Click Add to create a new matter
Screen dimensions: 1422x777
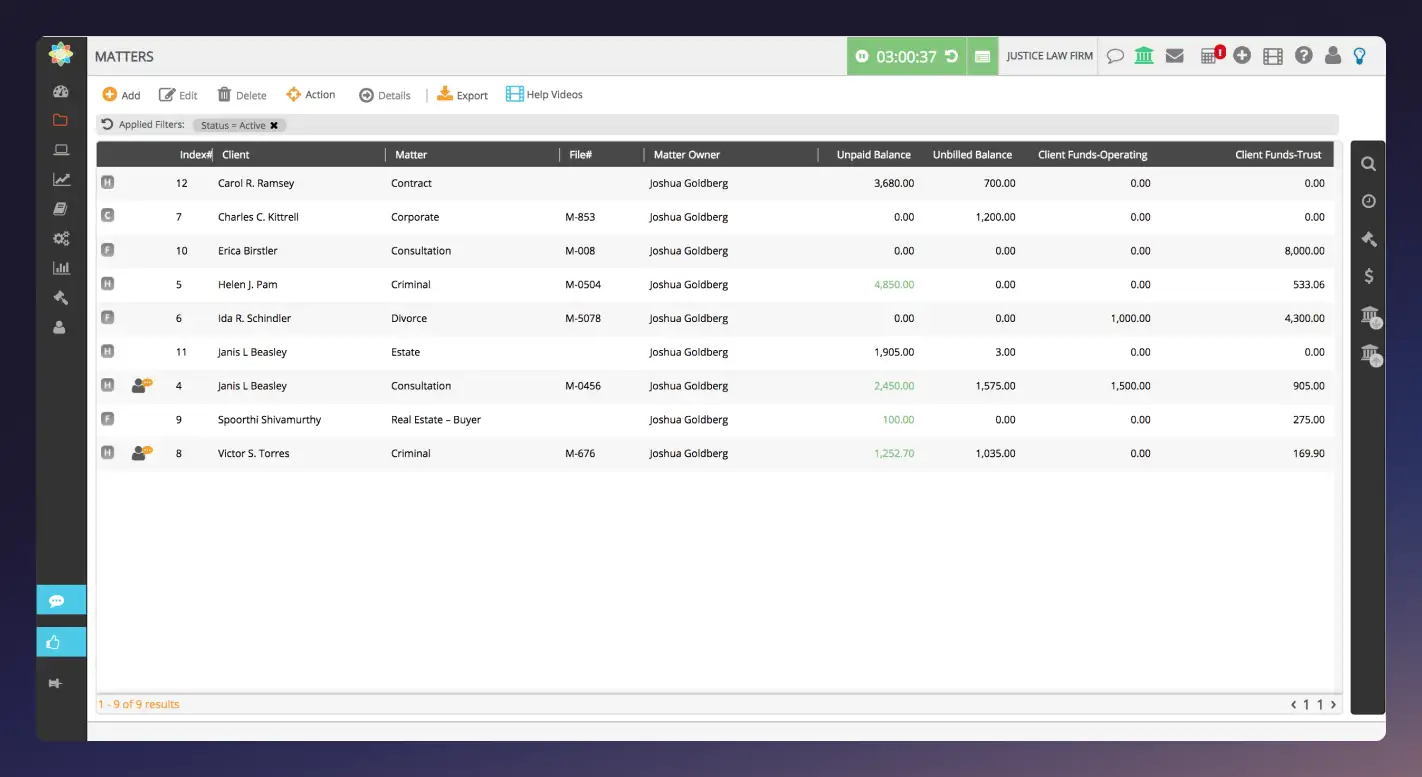coord(120,94)
